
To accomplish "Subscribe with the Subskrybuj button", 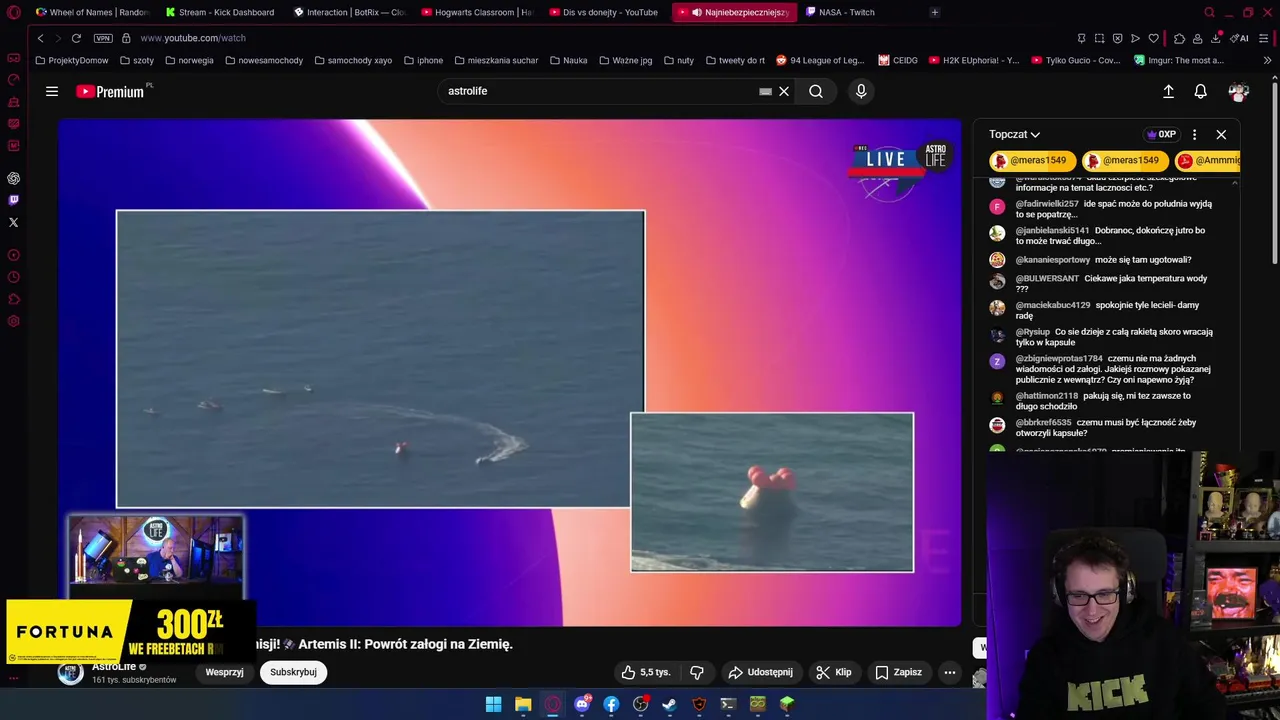I will point(293,672).
